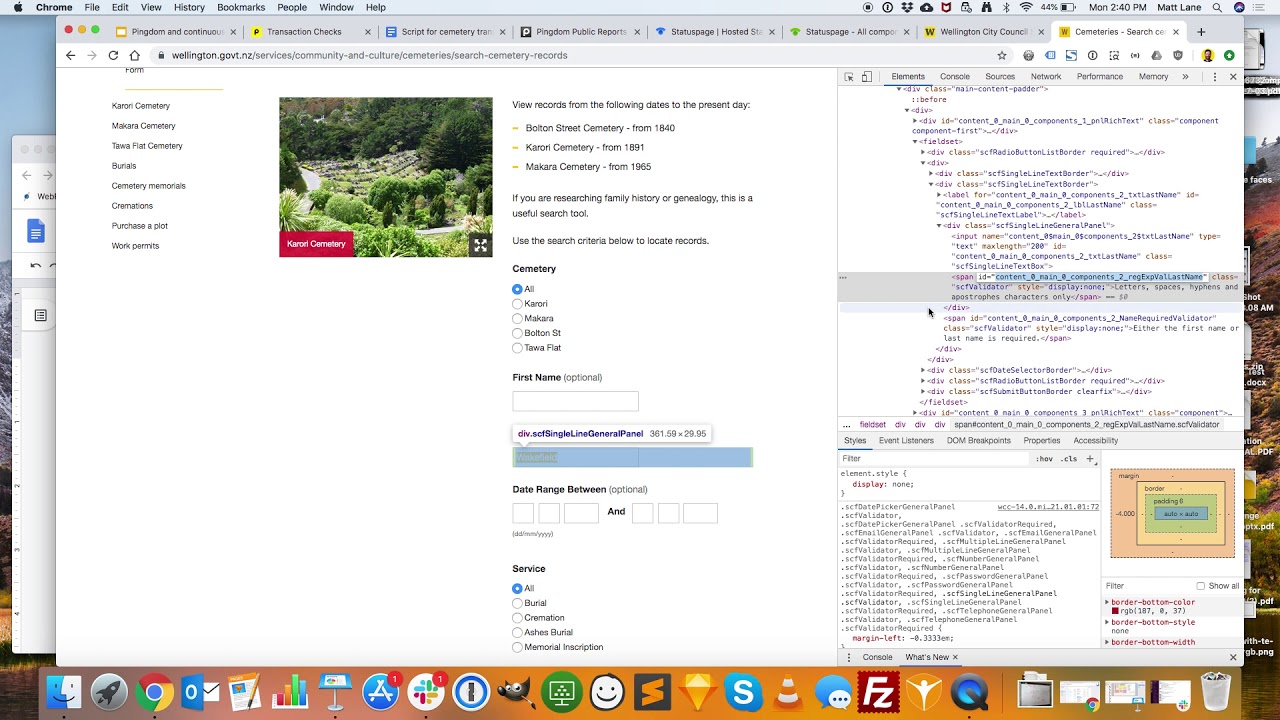Expand the scfDateSelectorBorder div node
Viewport: 1280px width, 720px height.
(923, 370)
